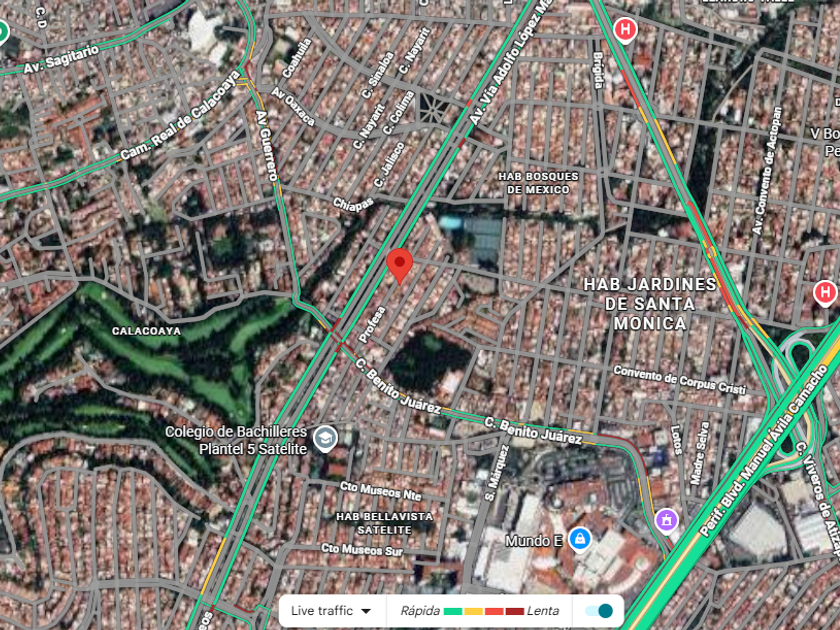
Task: Click the green marker near Av. Sagitario
Action: point(3,32)
